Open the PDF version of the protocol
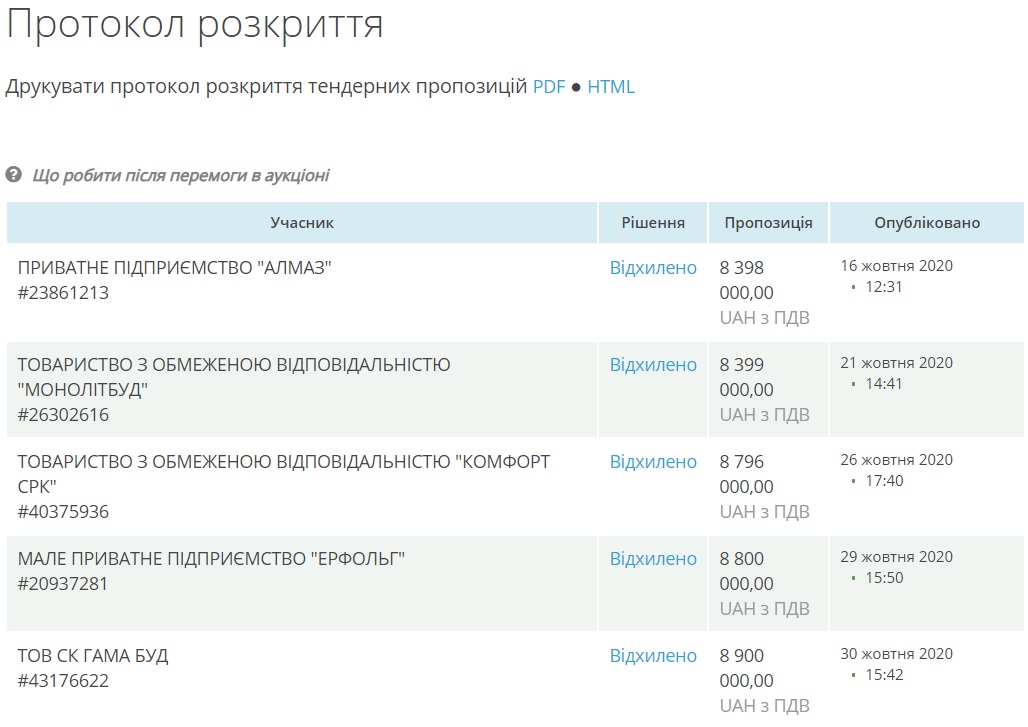This screenshot has height=727, width=1028. pos(549,87)
